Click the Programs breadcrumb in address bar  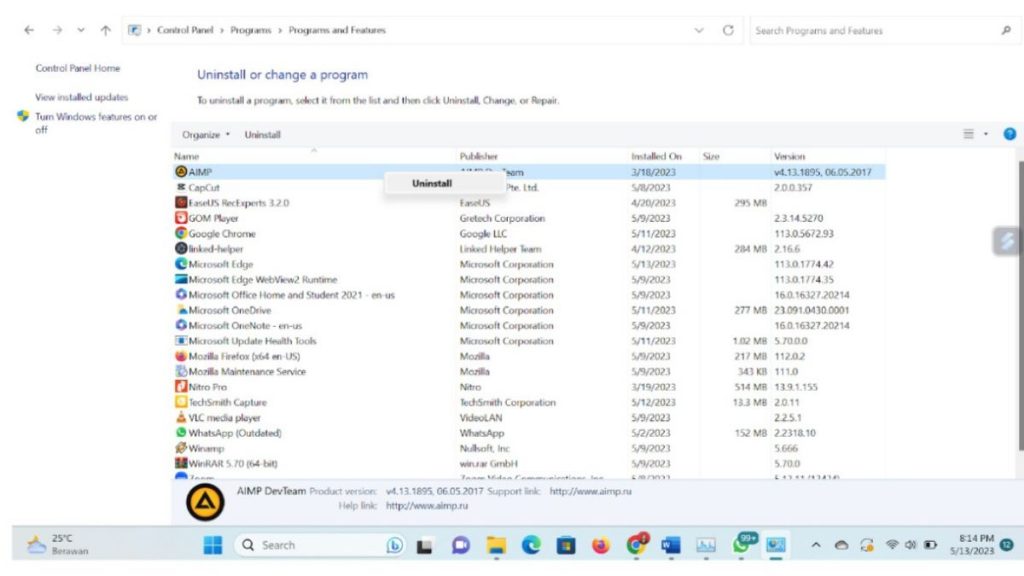pyautogui.click(x=250, y=30)
